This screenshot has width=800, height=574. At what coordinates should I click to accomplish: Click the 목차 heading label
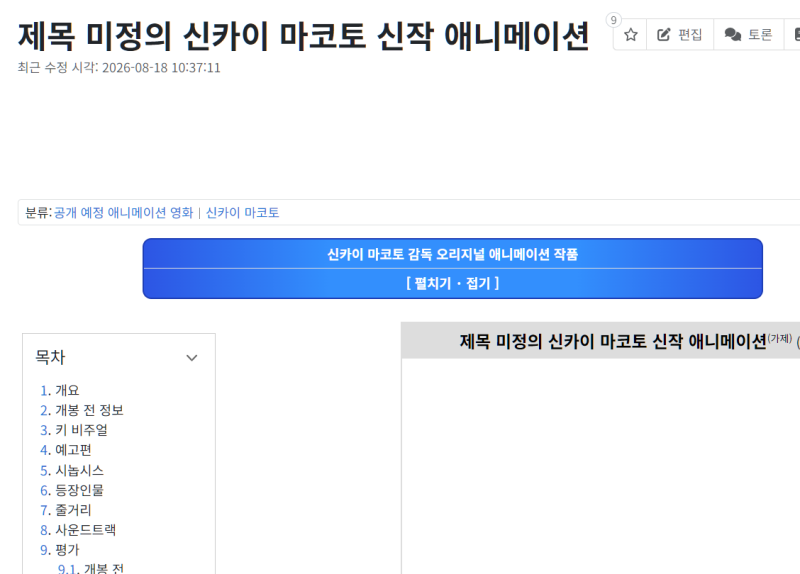pos(50,357)
